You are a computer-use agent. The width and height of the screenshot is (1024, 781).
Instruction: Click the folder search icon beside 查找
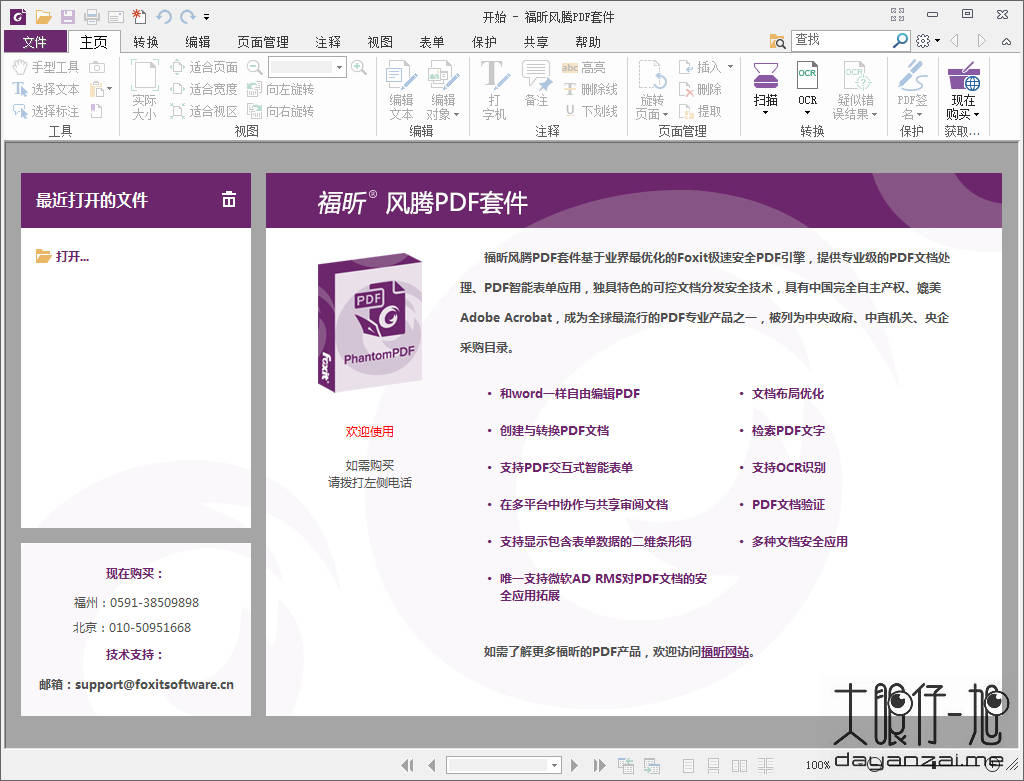[777, 41]
